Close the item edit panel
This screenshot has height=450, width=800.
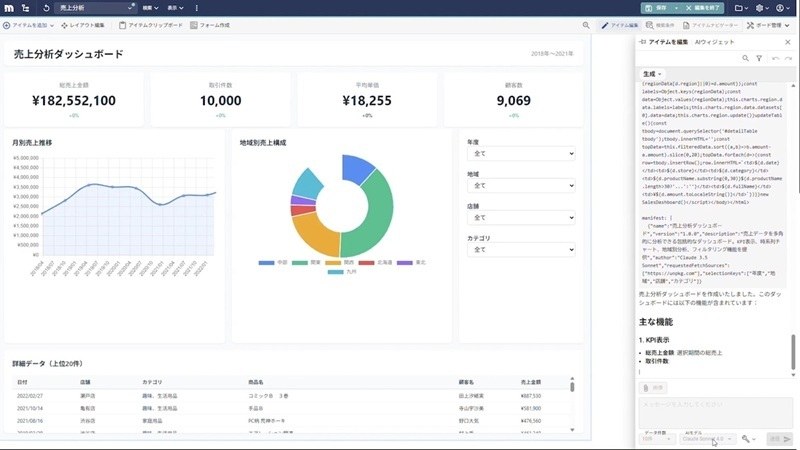789,41
